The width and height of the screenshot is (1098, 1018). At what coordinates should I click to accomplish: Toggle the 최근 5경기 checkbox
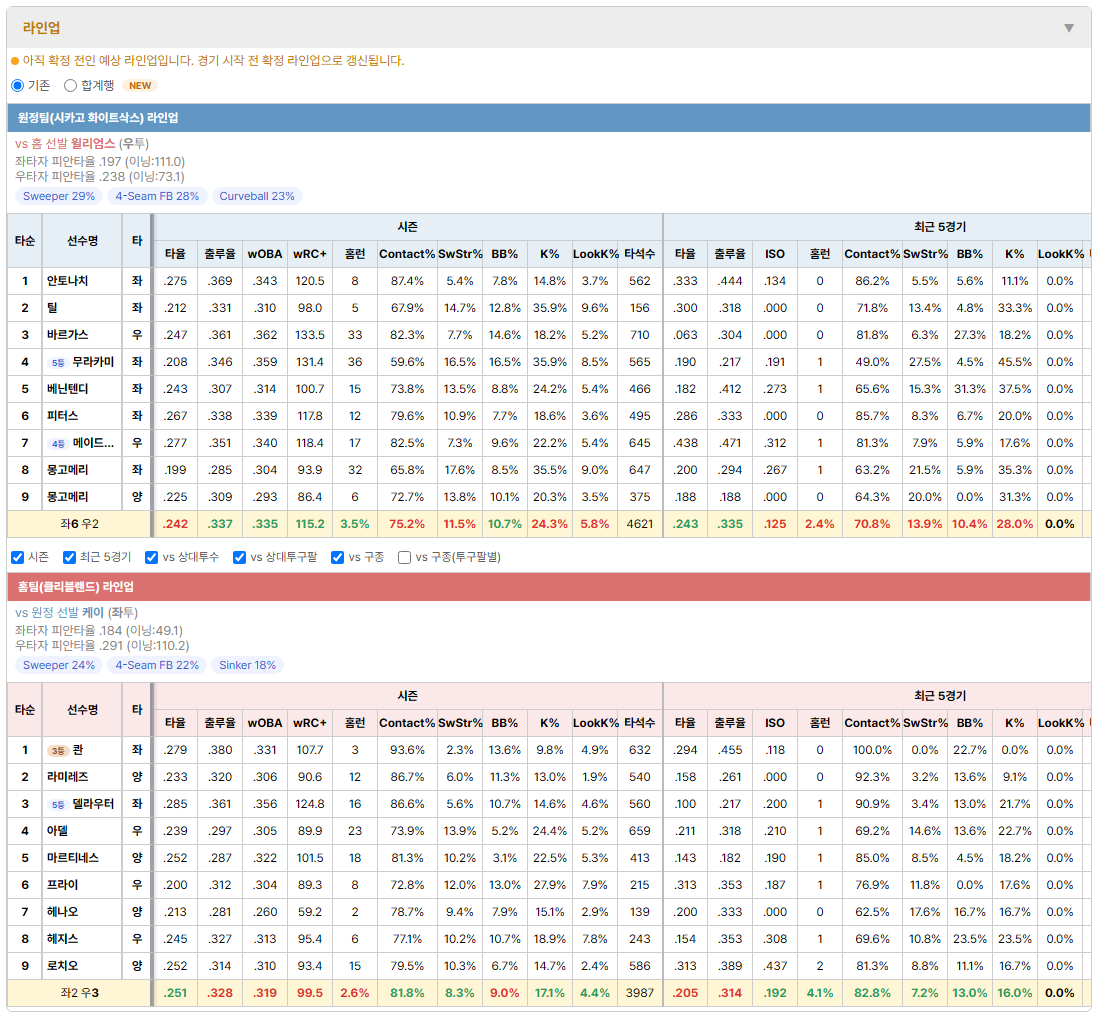69,557
